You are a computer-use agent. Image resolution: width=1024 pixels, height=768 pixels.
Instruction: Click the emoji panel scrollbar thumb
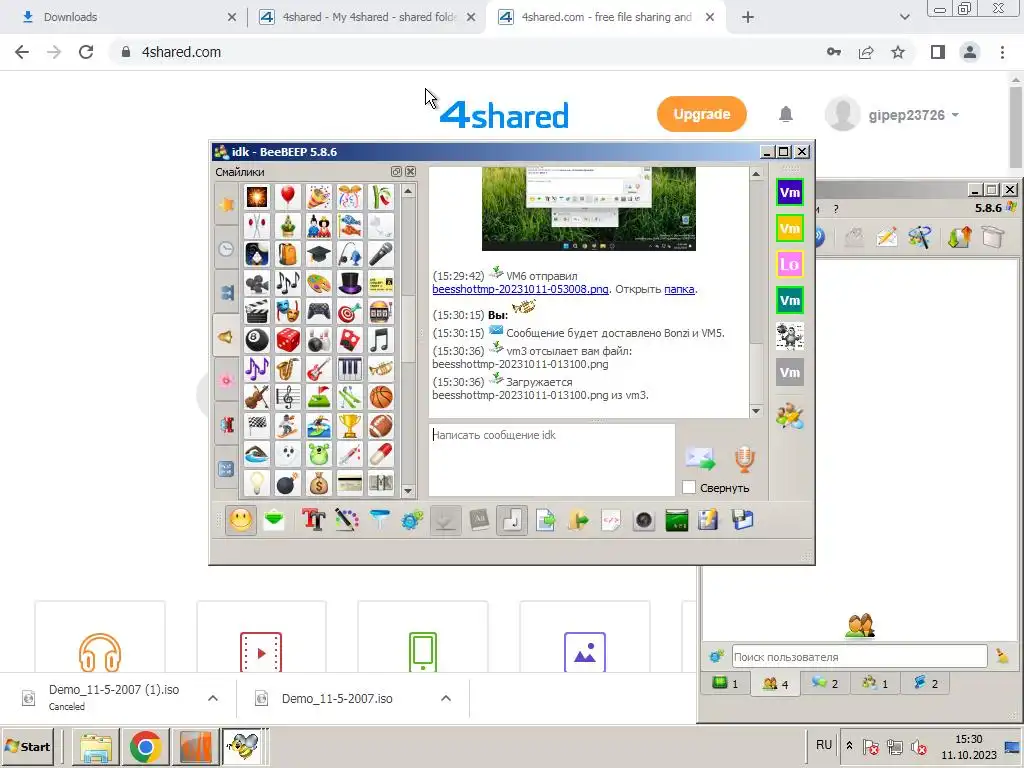point(408,328)
